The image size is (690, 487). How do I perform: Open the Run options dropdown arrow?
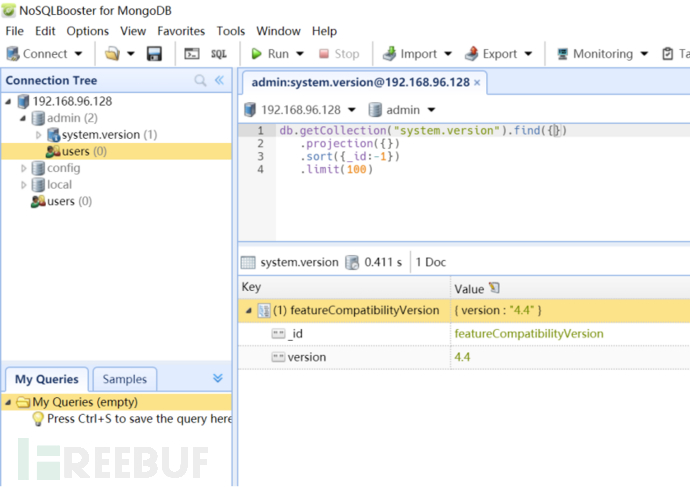coord(300,54)
